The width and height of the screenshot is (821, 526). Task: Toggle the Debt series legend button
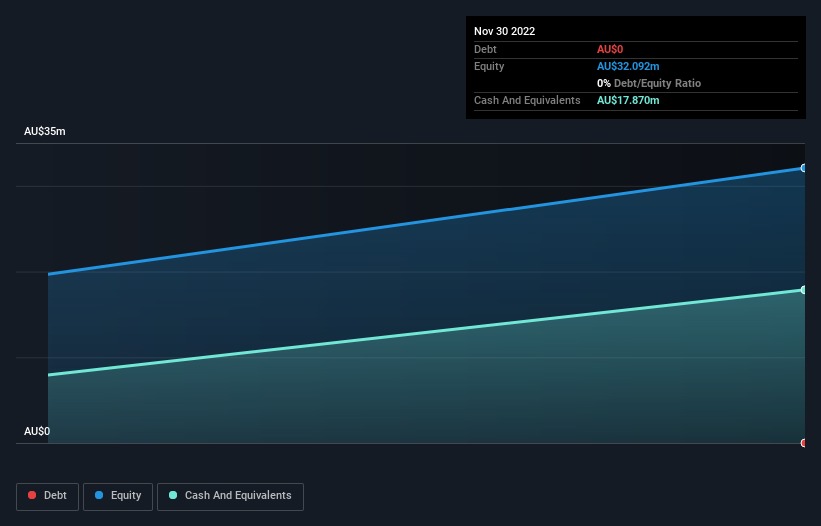(47, 496)
